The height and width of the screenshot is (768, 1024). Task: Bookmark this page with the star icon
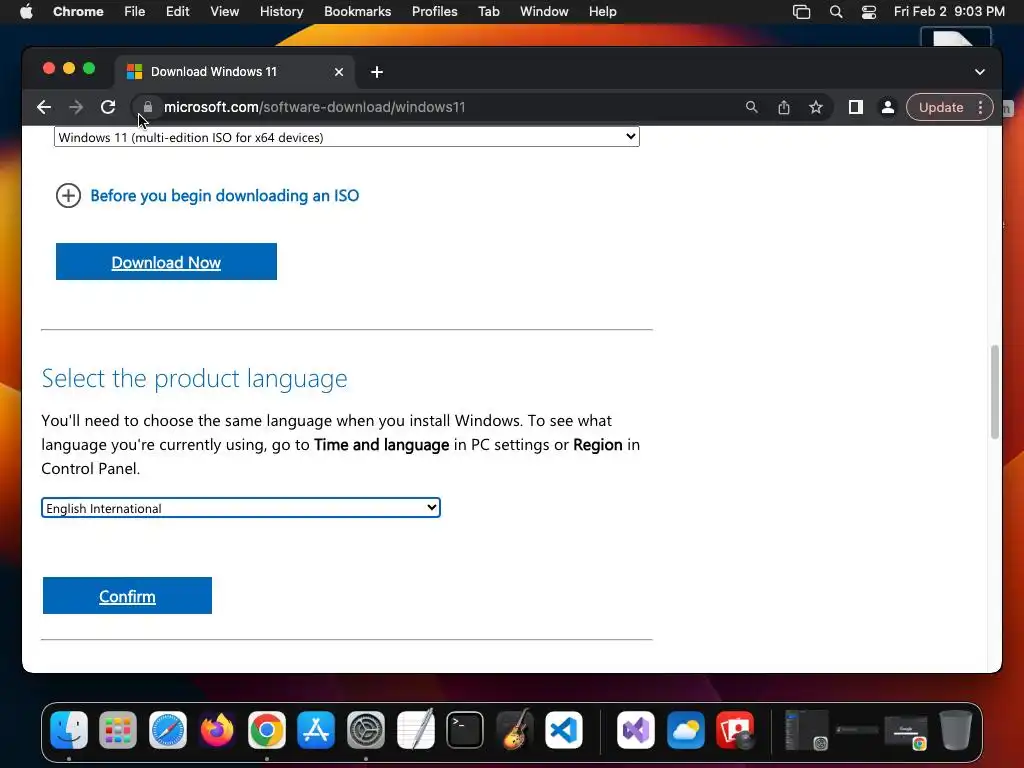(x=816, y=107)
